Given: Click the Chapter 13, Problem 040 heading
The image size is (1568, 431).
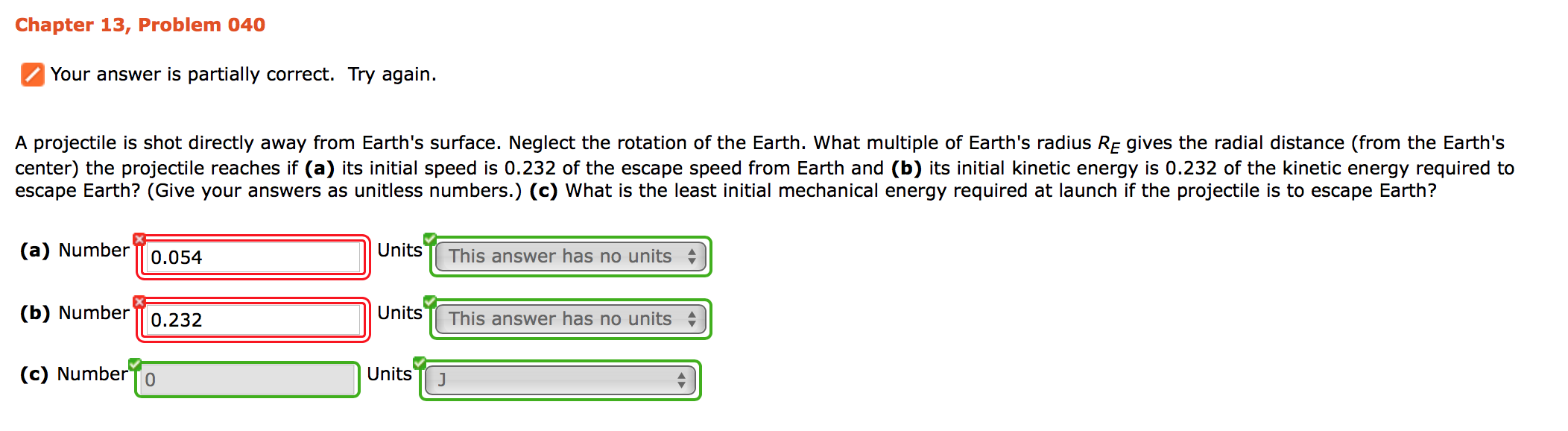Looking at the screenshot, I should click(140, 25).
